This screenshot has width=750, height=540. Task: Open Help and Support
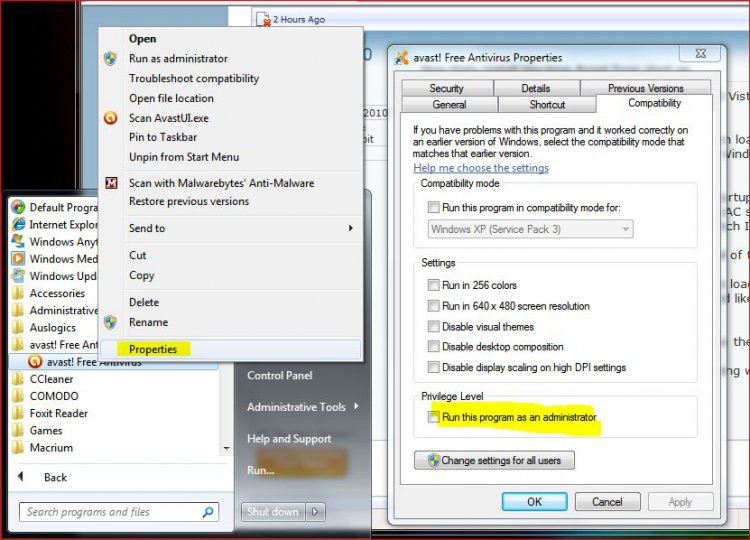(x=289, y=439)
